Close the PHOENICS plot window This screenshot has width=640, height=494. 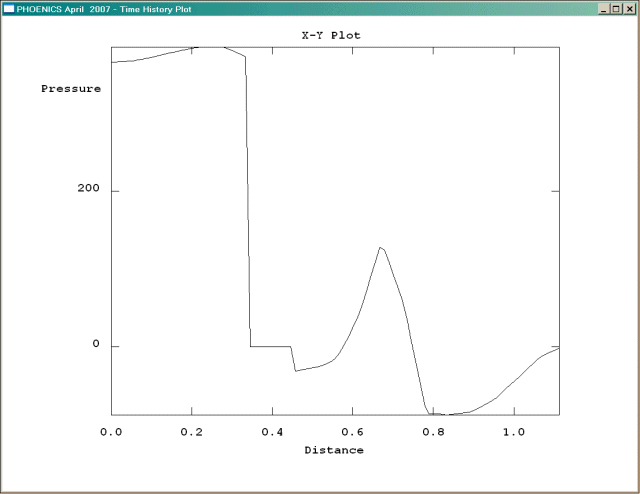coord(629,8)
